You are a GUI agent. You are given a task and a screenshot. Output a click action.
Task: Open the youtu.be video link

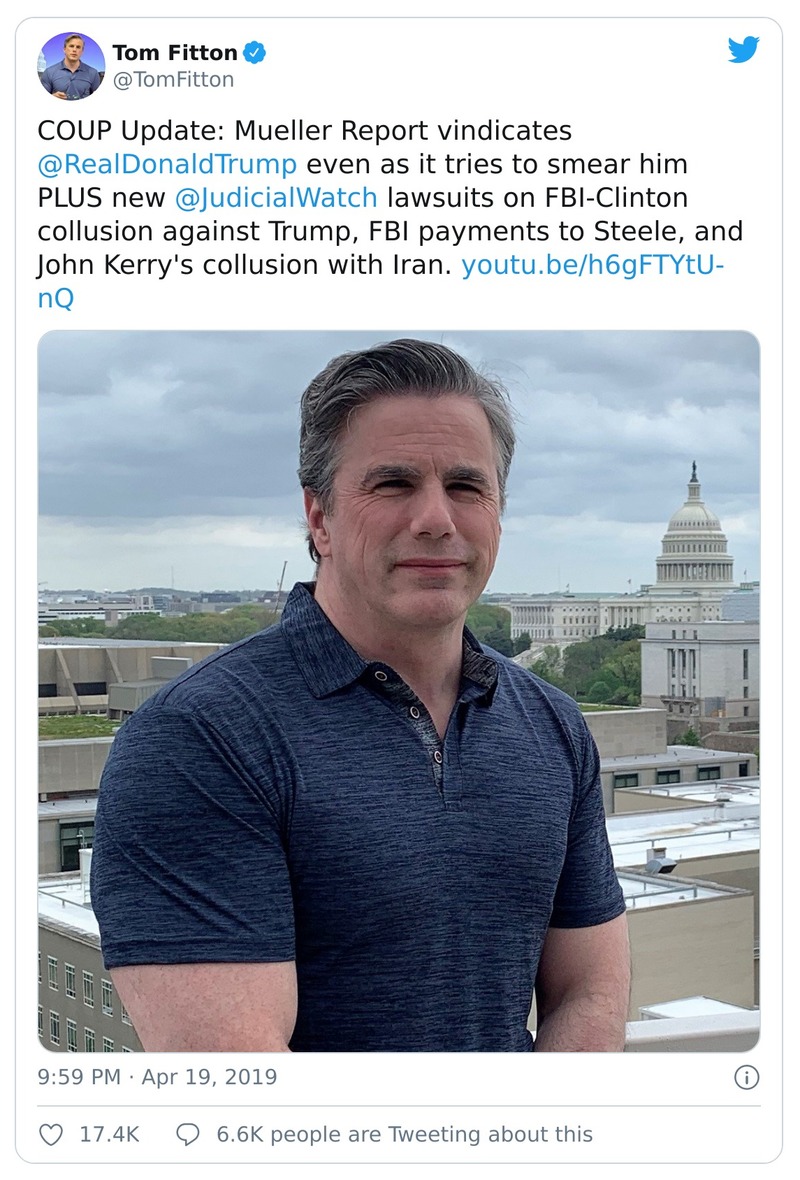pyautogui.click(x=594, y=265)
